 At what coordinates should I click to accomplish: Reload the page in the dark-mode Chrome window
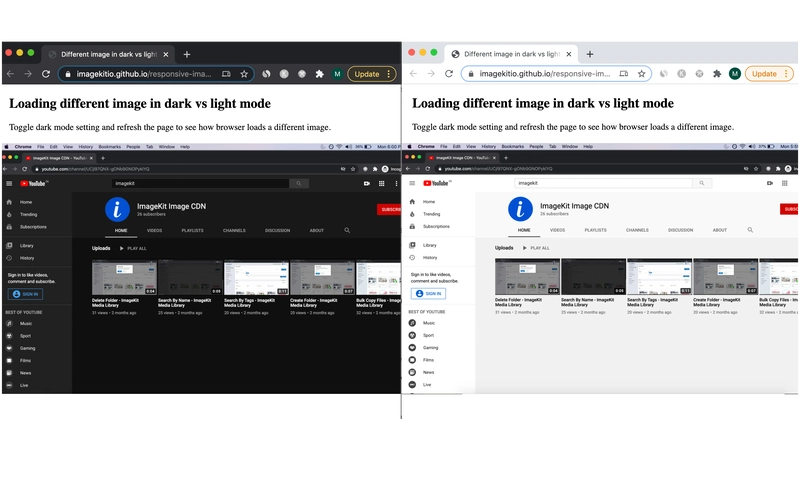[x=46, y=74]
